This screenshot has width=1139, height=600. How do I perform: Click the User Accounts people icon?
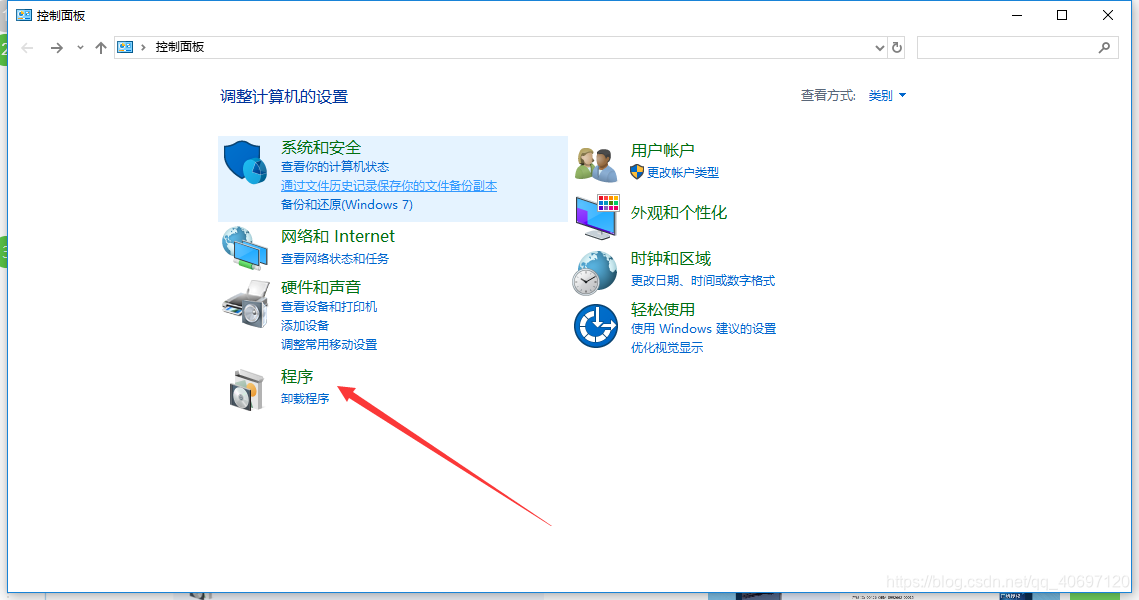[596, 163]
